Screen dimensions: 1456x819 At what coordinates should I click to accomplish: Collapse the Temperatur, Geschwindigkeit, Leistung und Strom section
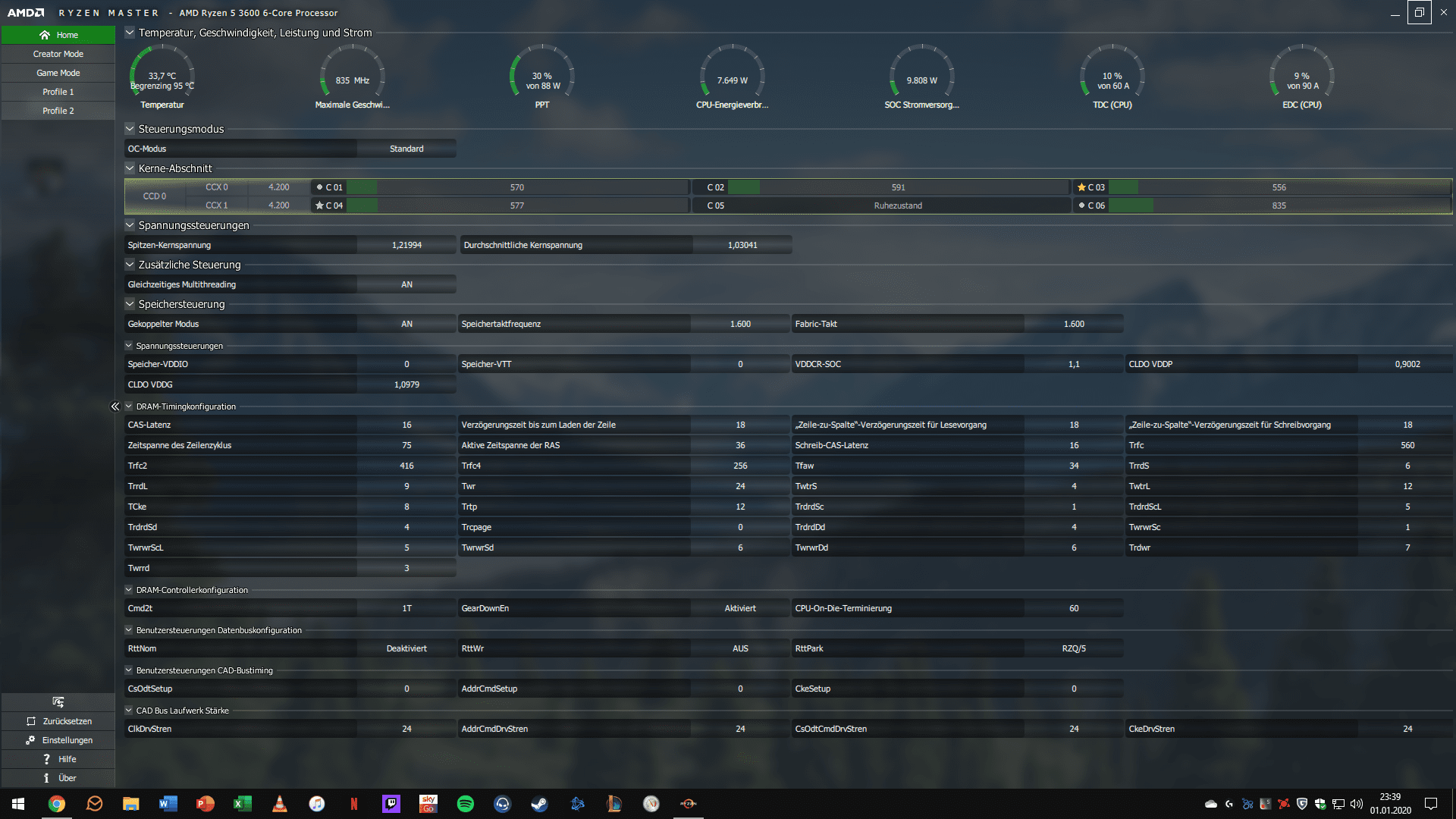pyautogui.click(x=130, y=33)
